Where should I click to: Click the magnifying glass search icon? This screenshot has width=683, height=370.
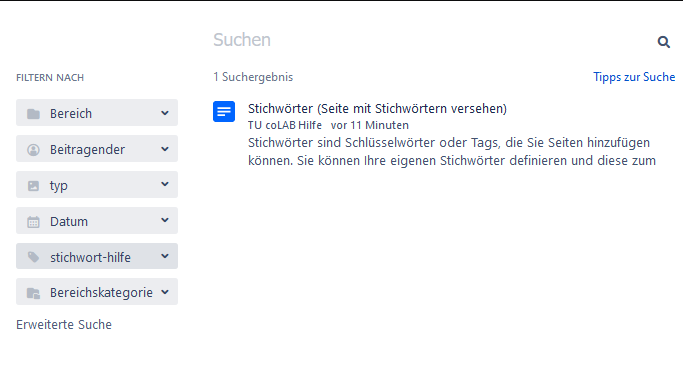pos(663,42)
